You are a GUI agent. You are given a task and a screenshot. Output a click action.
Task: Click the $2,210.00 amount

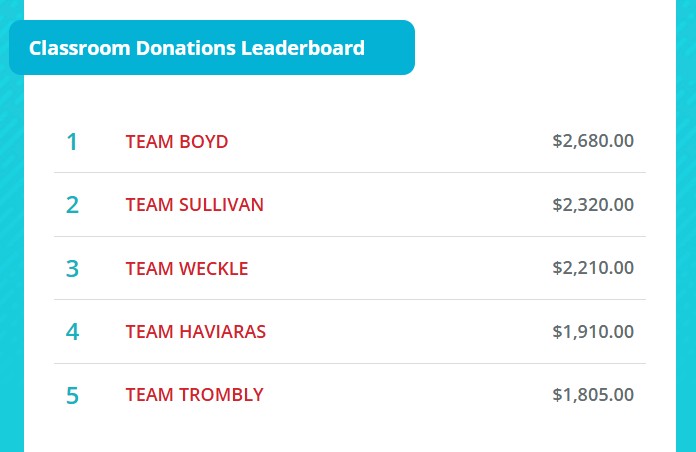[593, 268]
